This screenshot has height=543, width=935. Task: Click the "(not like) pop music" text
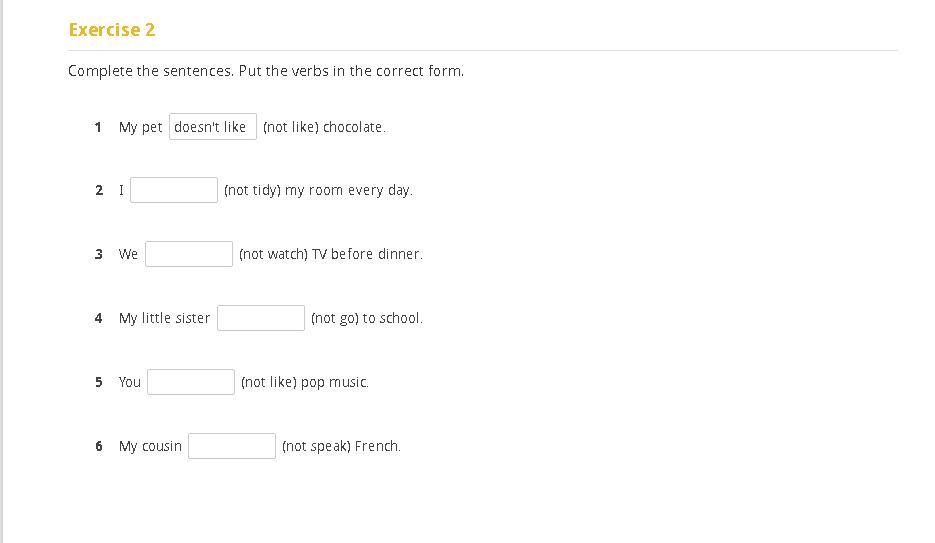(305, 382)
